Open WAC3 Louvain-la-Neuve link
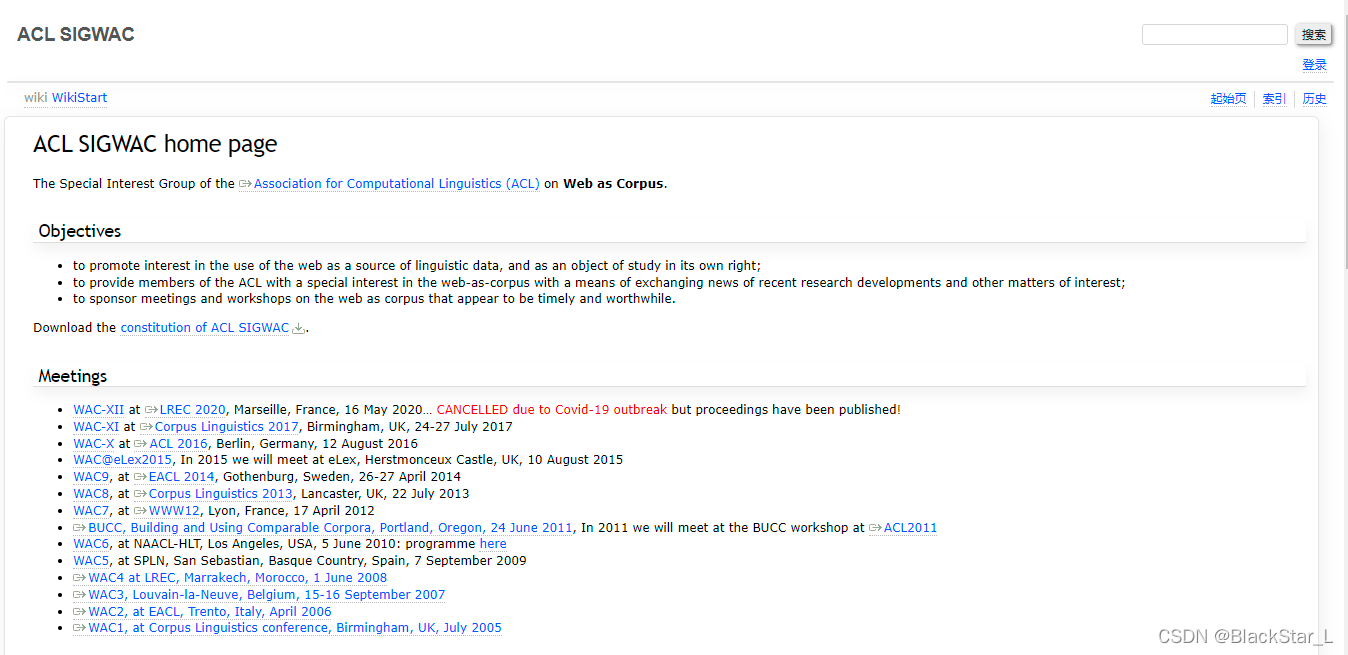 click(267, 595)
